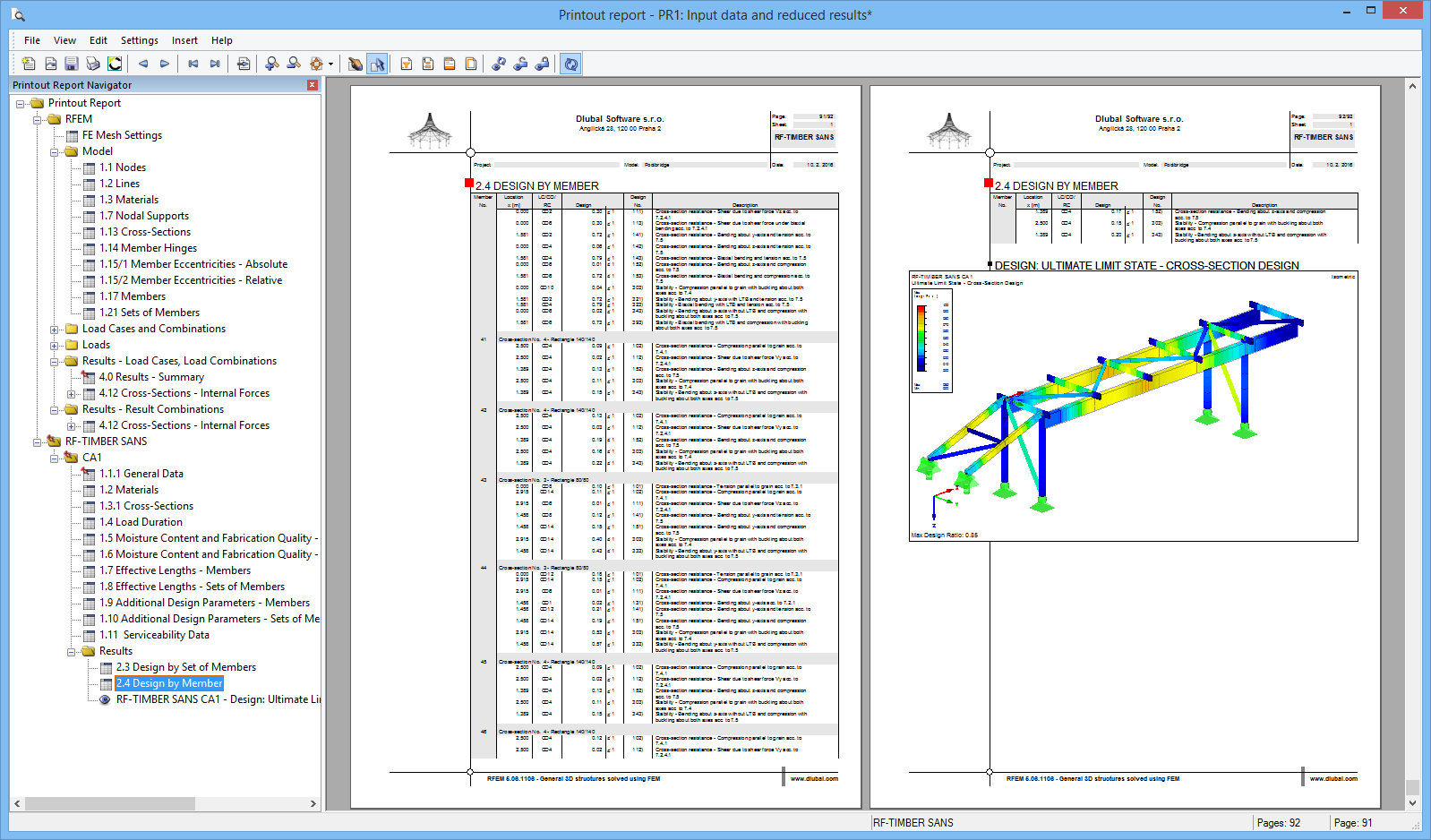The width and height of the screenshot is (1431, 840).
Task: Click the page icon with funnel symbol
Action: [x=407, y=64]
